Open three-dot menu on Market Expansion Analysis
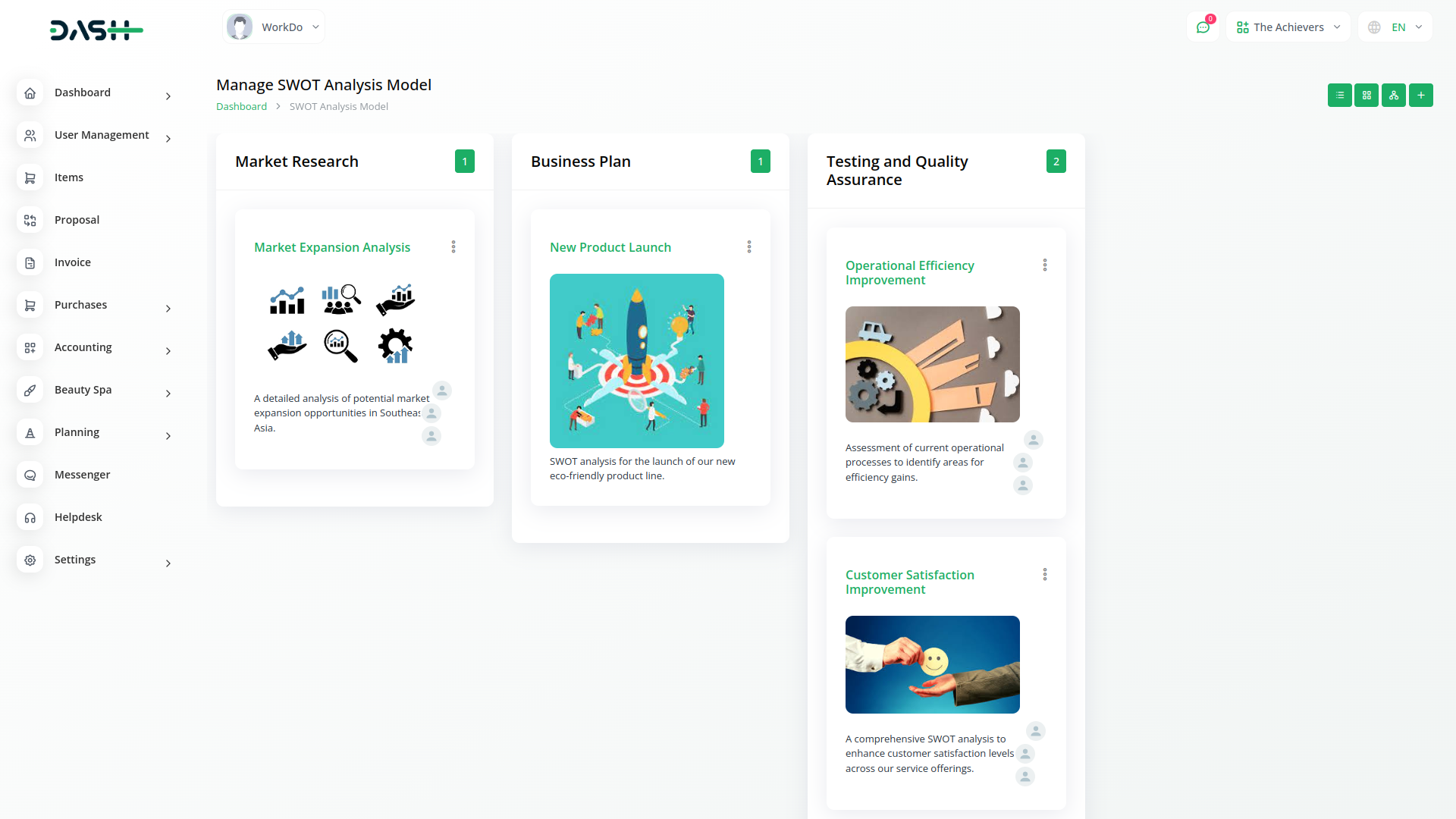Viewport: 1456px width, 819px height. pos(453,247)
